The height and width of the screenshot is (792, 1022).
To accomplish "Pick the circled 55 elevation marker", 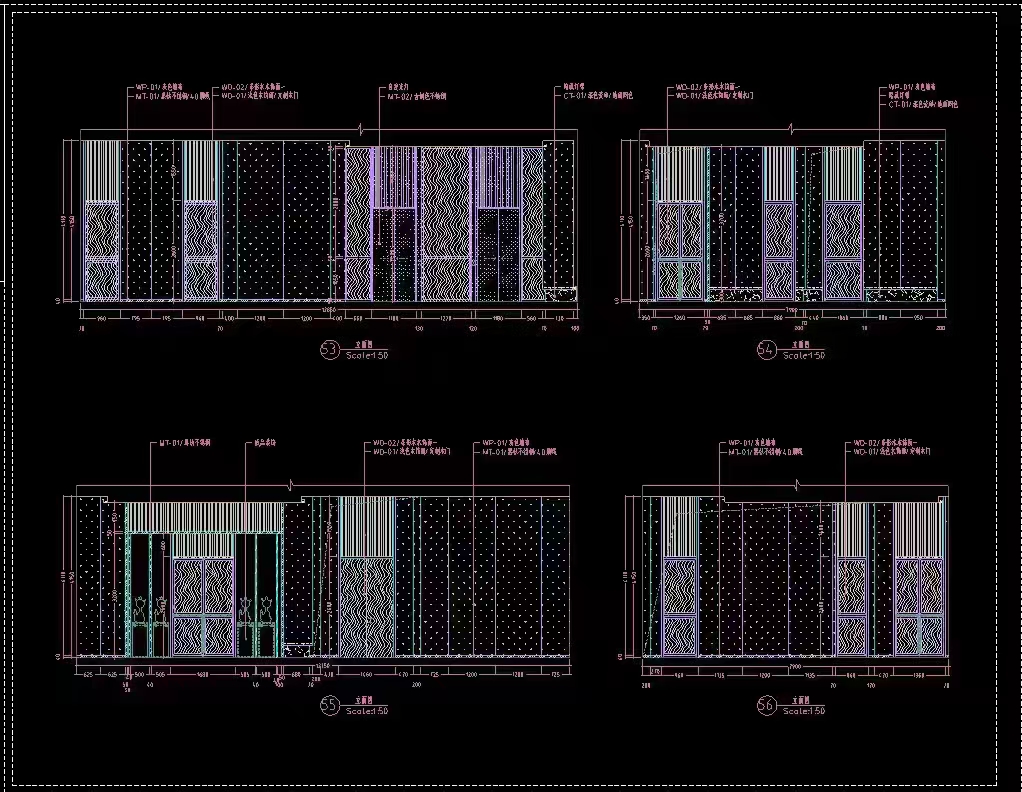I will coord(328,705).
